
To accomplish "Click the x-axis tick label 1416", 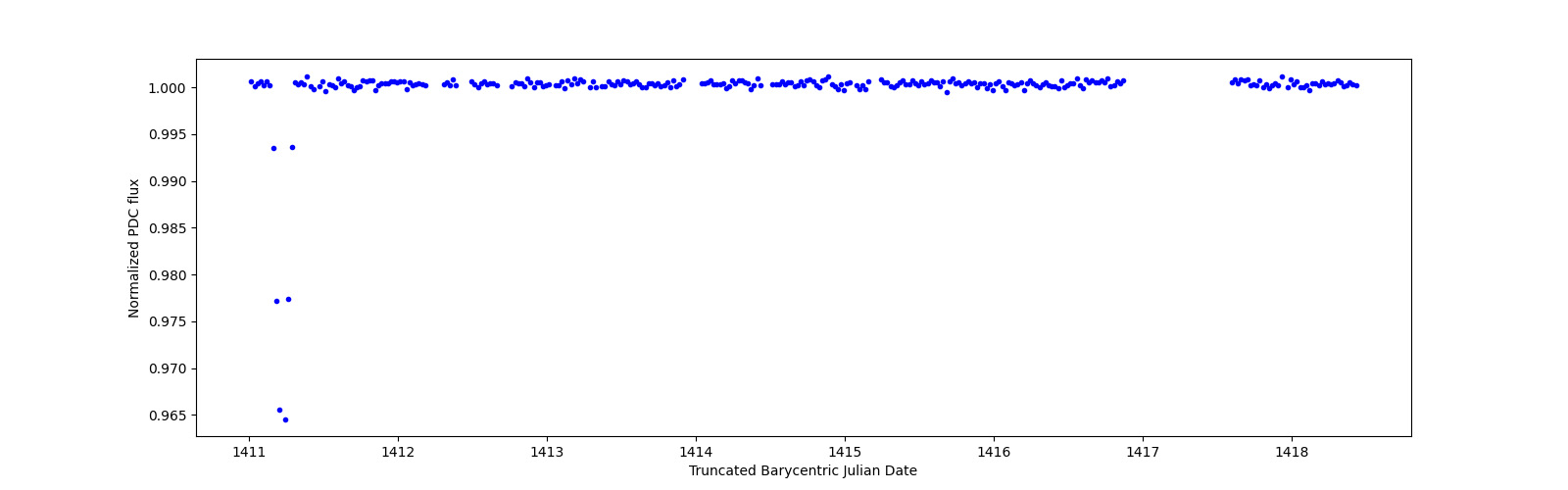I will [994, 452].
